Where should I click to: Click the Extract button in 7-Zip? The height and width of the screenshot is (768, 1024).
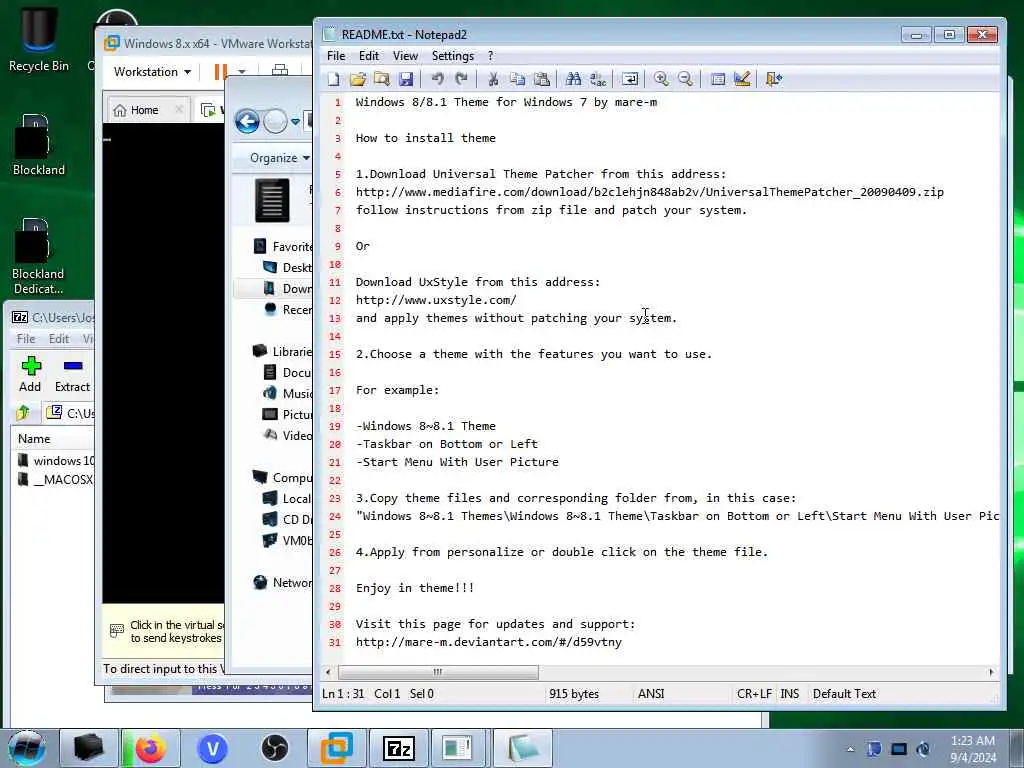(x=72, y=375)
